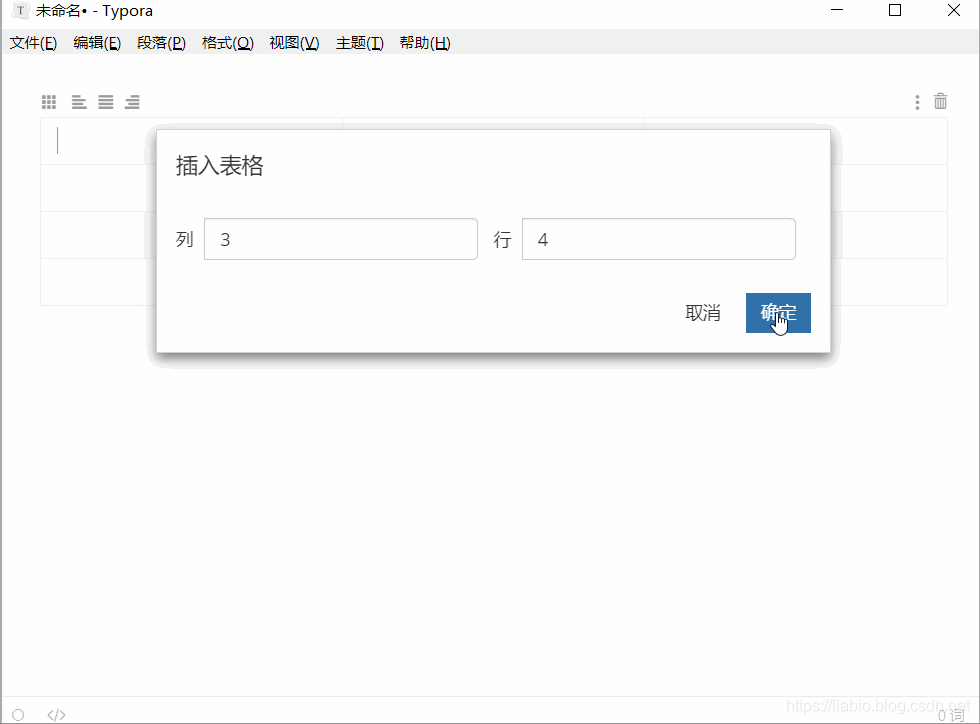
Task: Toggle the sidebar circle icon in status bar
Action: 18,713
